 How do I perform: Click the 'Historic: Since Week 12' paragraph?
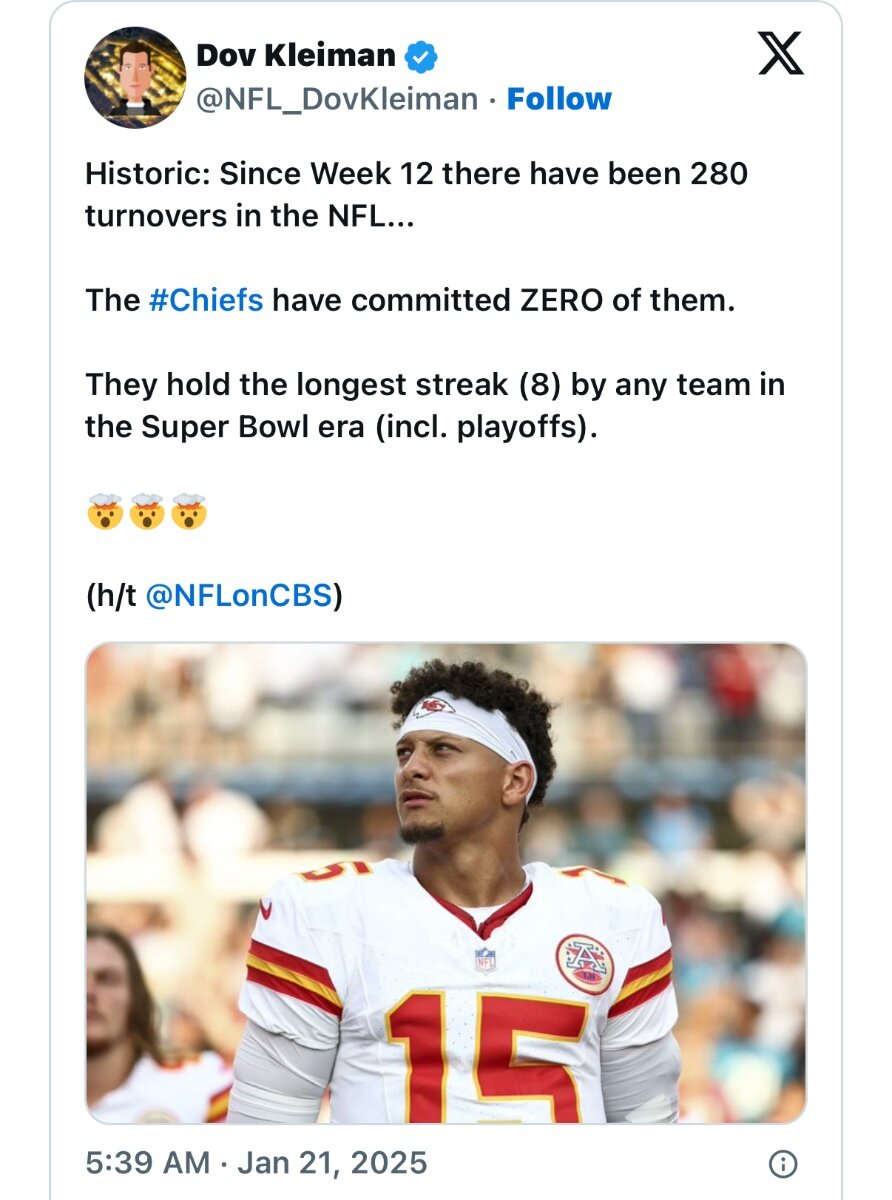coord(416,195)
